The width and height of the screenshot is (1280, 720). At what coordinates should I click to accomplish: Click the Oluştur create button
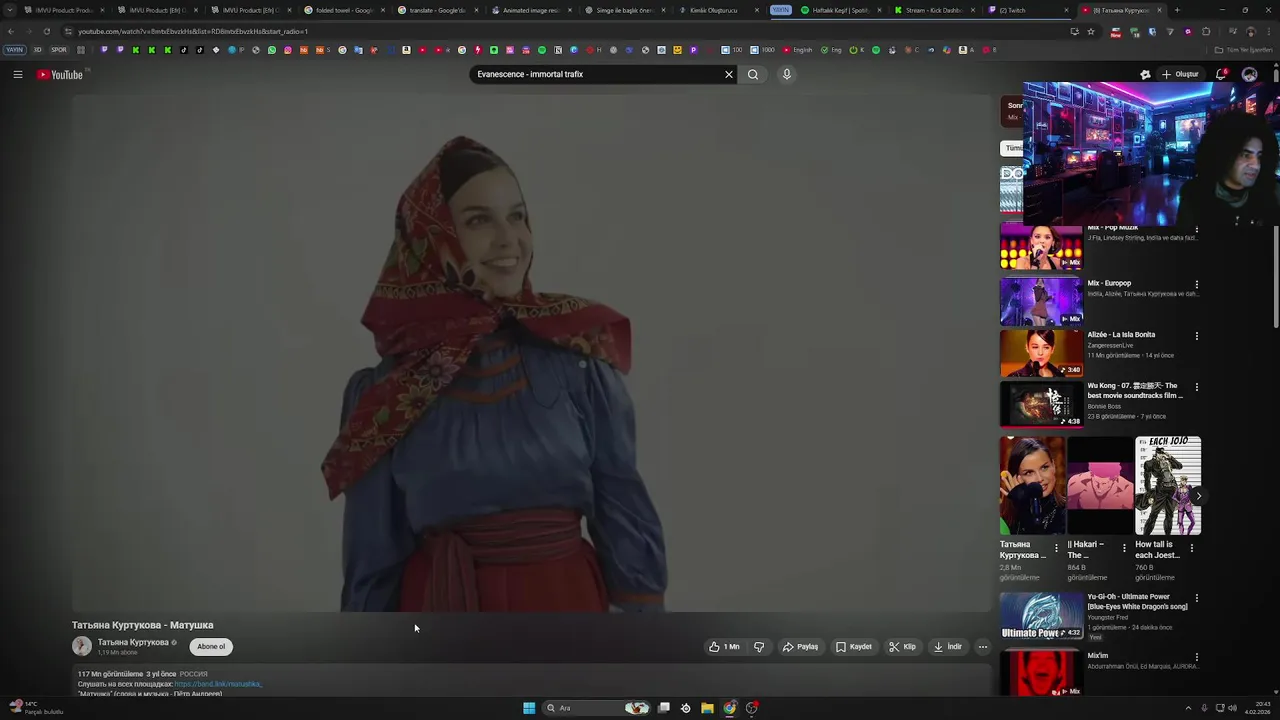[1180, 74]
